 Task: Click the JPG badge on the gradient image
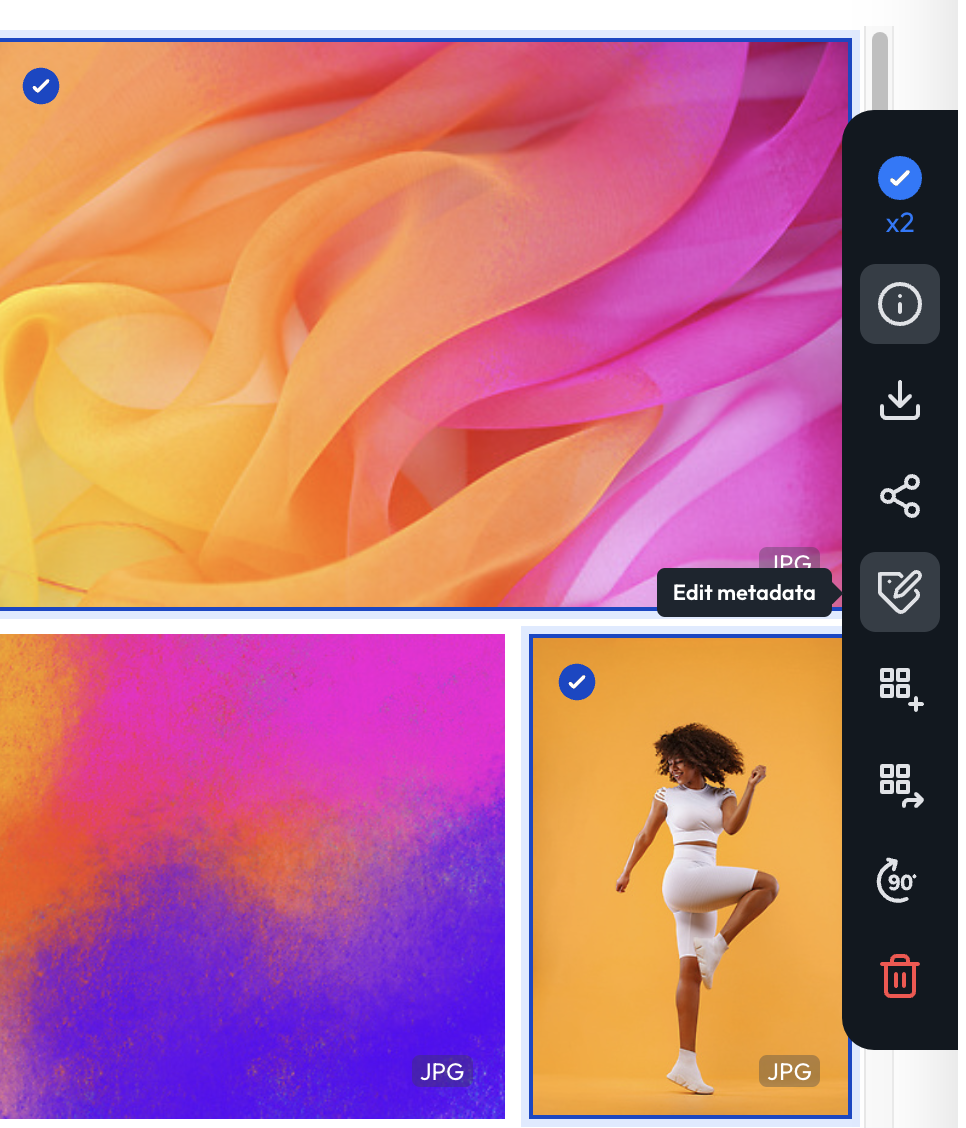(441, 1071)
